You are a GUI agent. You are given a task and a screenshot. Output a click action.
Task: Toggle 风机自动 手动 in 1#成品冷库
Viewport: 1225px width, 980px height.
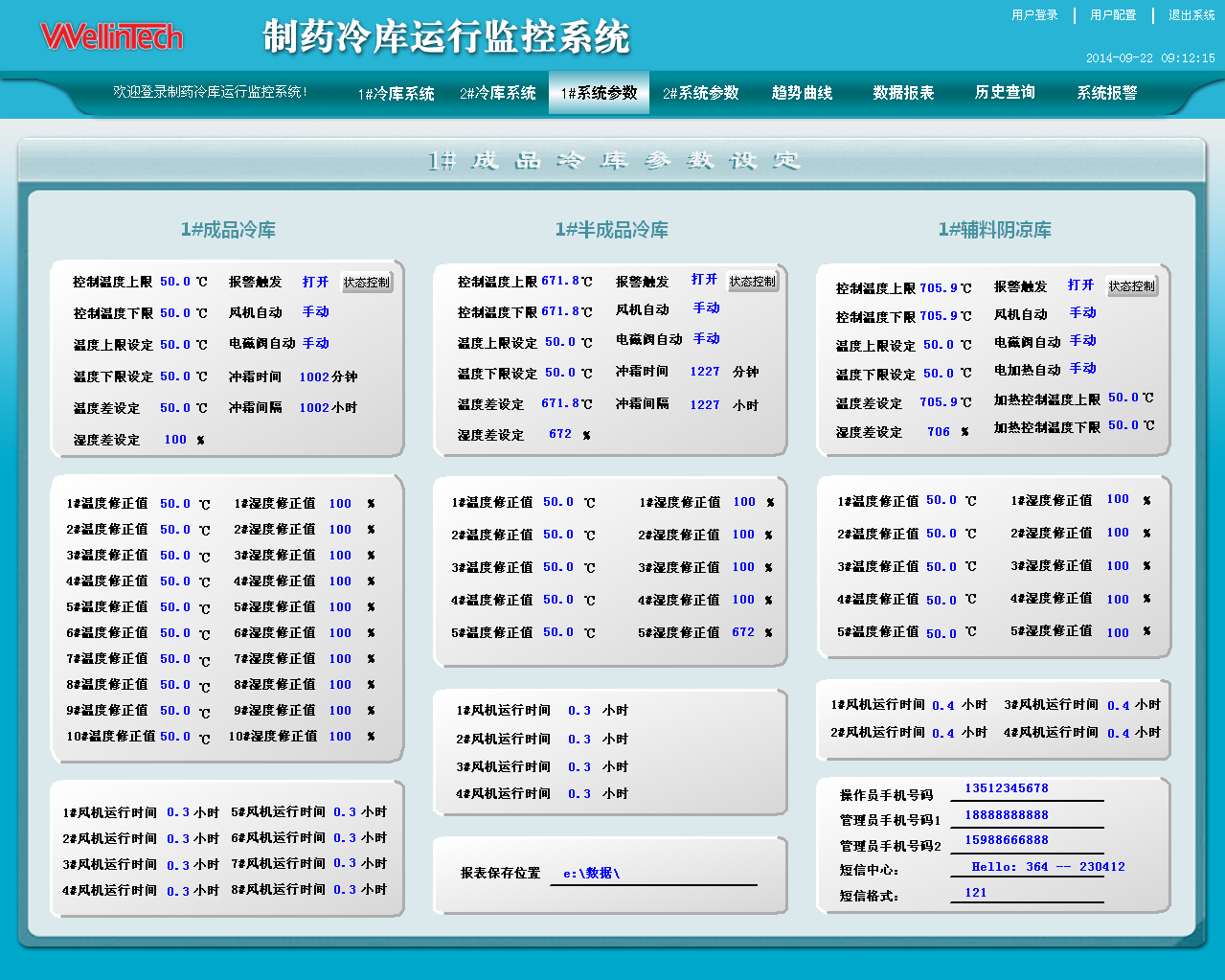[315, 312]
